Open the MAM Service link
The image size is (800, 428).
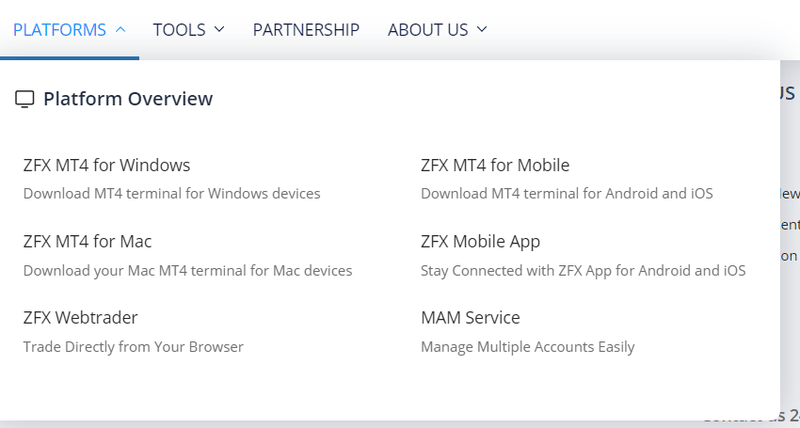470,318
